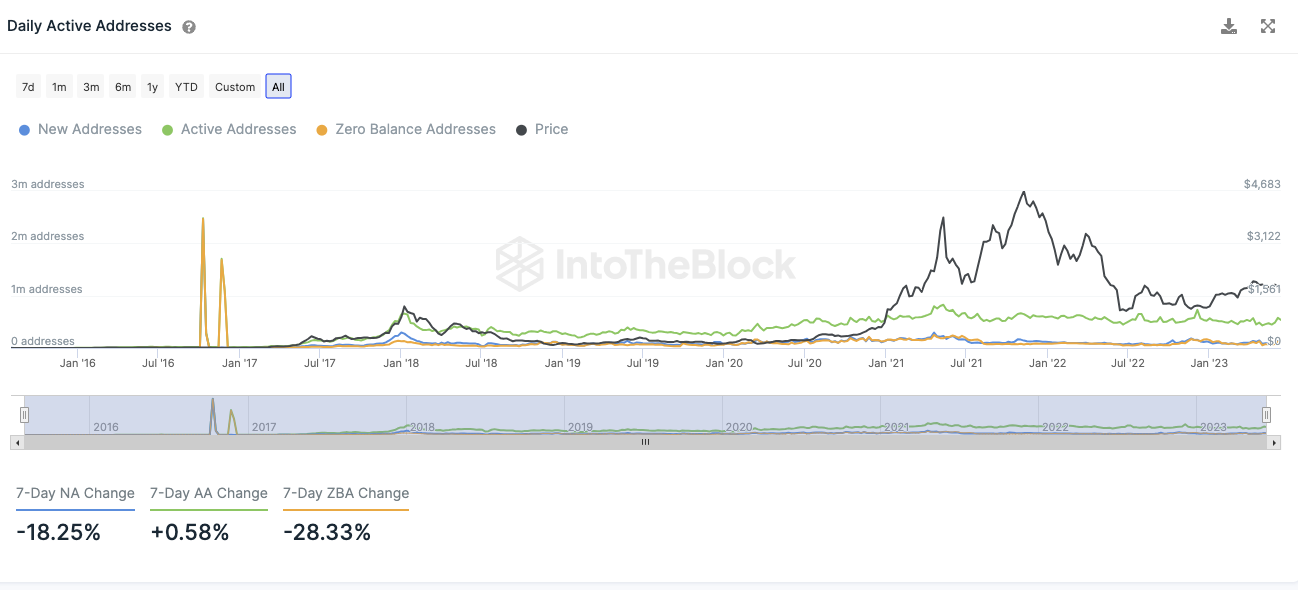This screenshot has width=1298, height=590.
Task: Select the 1y time range
Action: pos(152,87)
